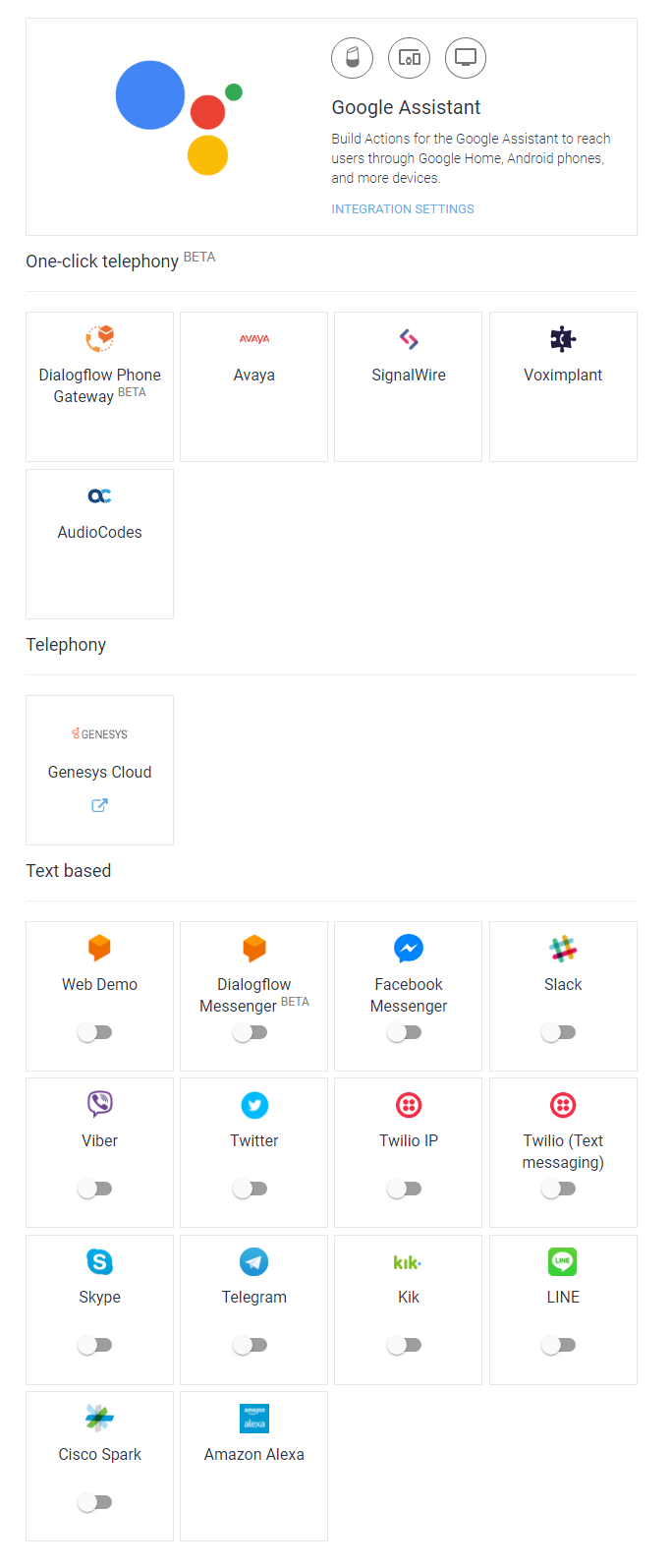Screen dimensions: 671x1568
Task: Enable the Web Demo integration toggle
Action: [x=95, y=1032]
